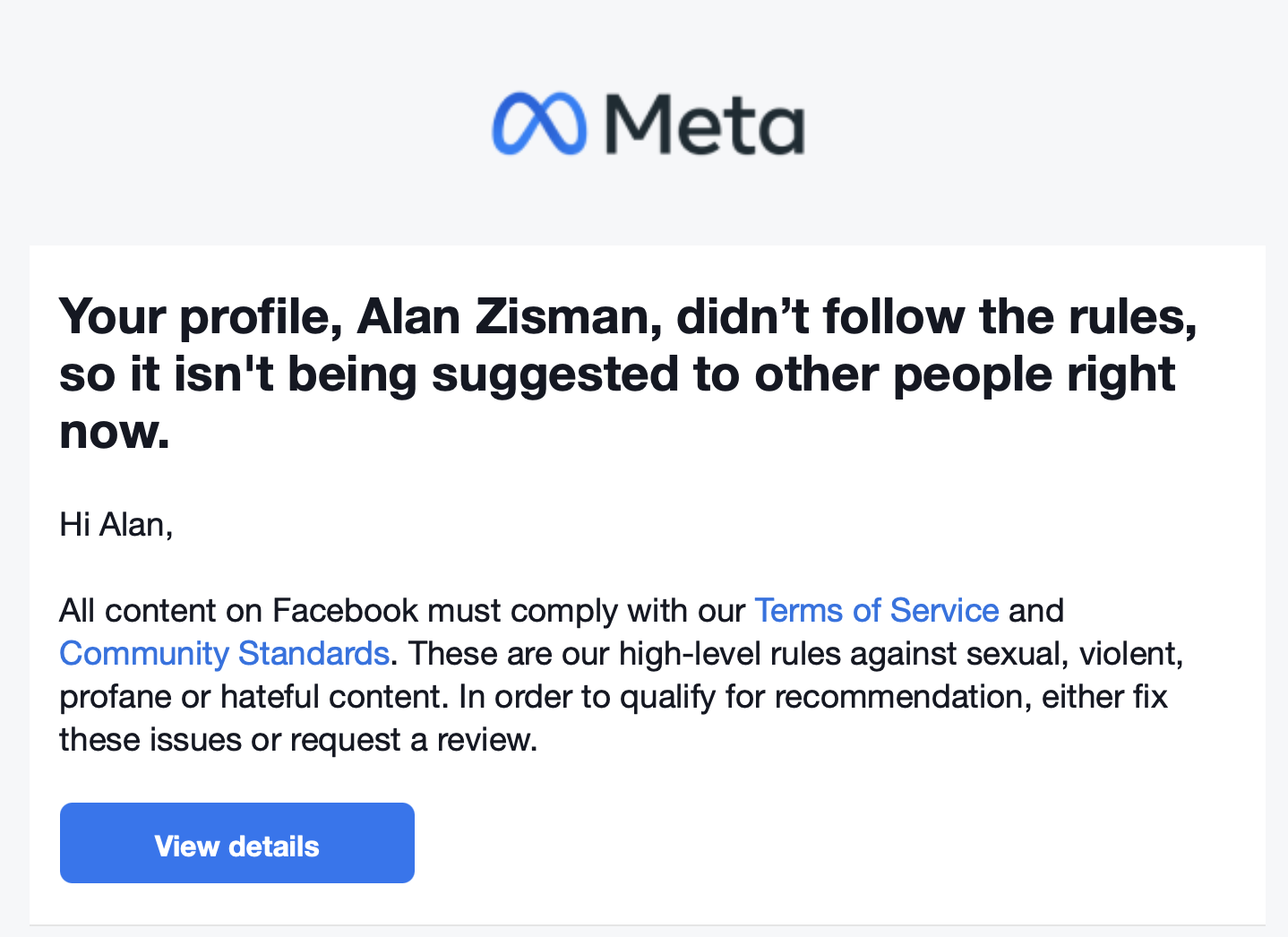Image resolution: width=1288 pixels, height=937 pixels.
Task: Click the word Facebook in the paragraph
Action: tap(345, 611)
